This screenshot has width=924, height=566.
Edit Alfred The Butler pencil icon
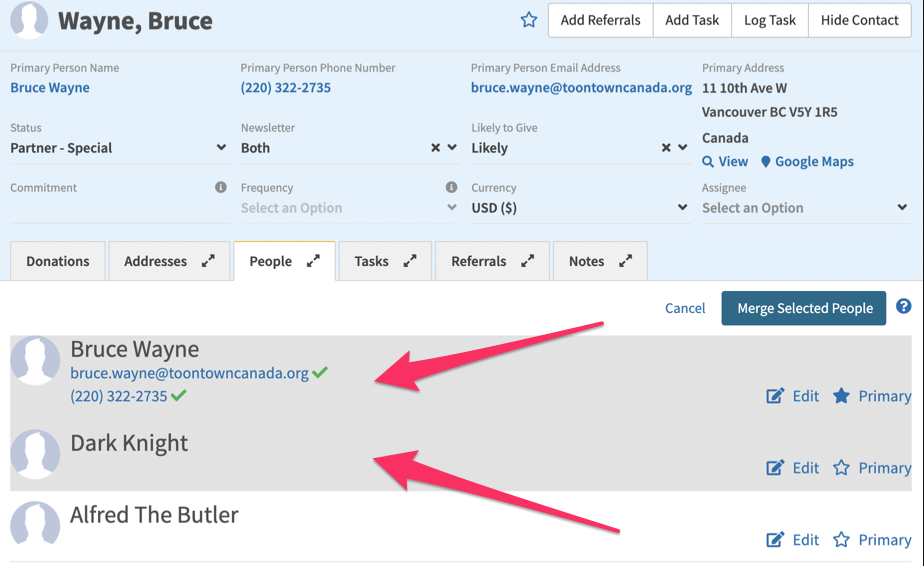(x=775, y=540)
